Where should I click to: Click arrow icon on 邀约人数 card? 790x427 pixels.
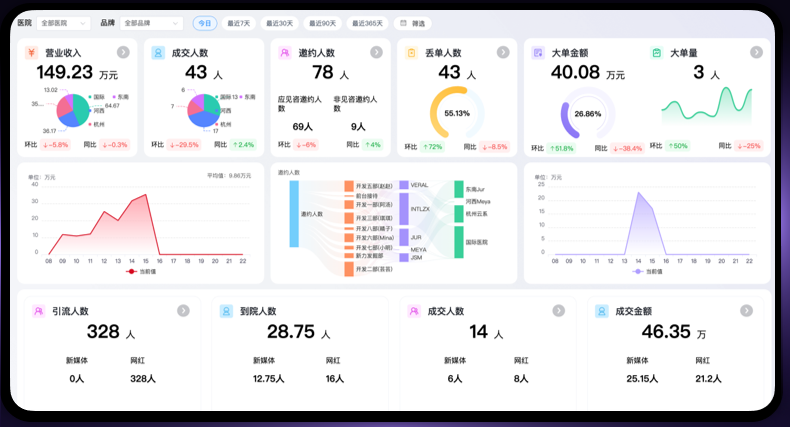pos(376,52)
